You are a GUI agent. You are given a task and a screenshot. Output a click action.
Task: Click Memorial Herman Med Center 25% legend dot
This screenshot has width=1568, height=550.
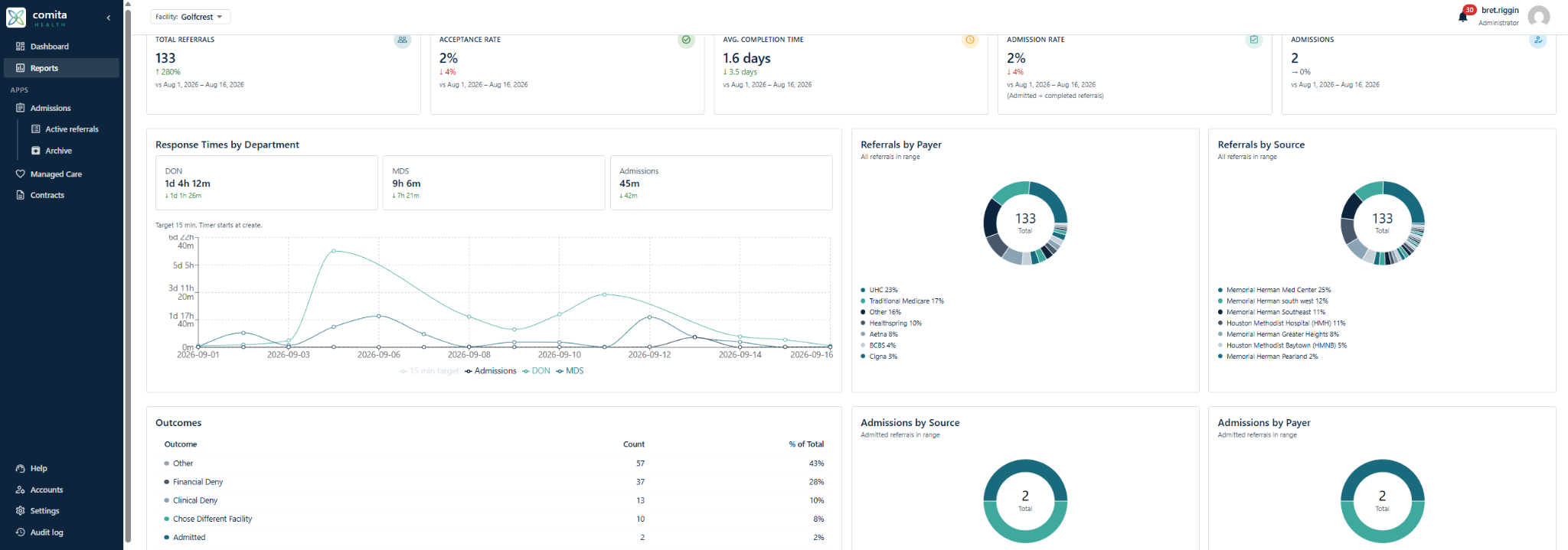1220,290
